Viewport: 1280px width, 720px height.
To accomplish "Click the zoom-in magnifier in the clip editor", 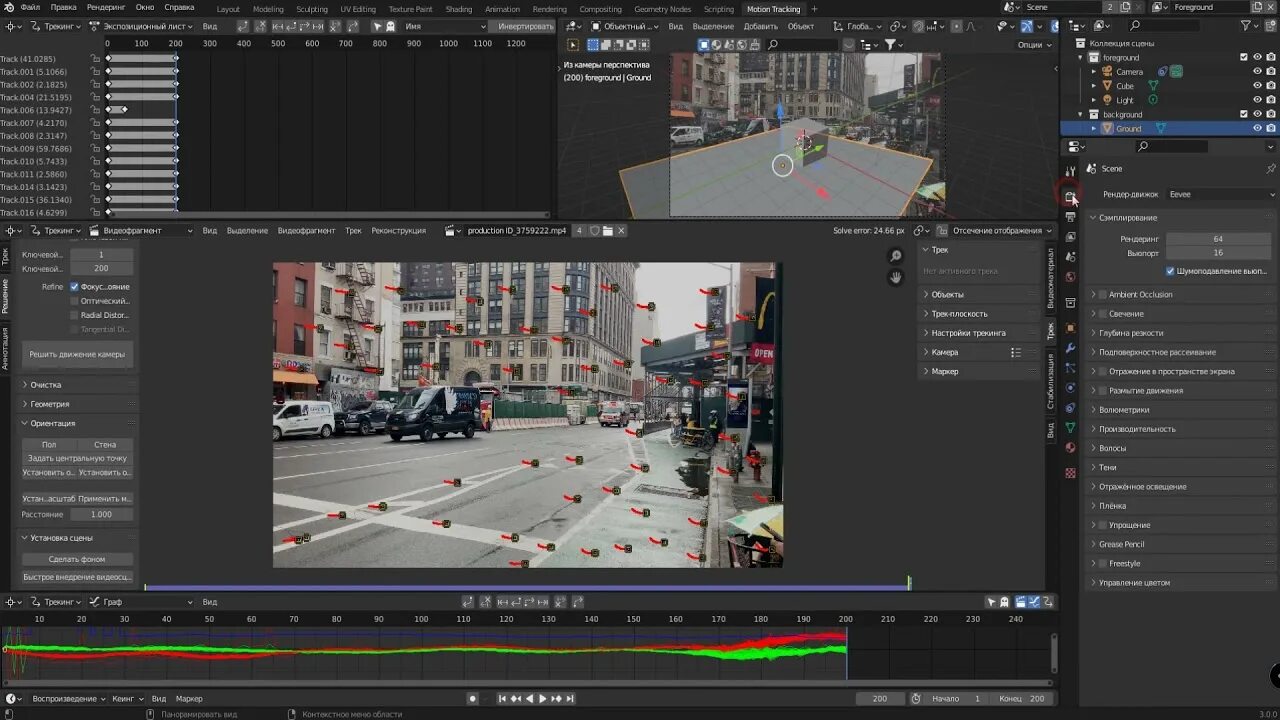I will coord(895,256).
